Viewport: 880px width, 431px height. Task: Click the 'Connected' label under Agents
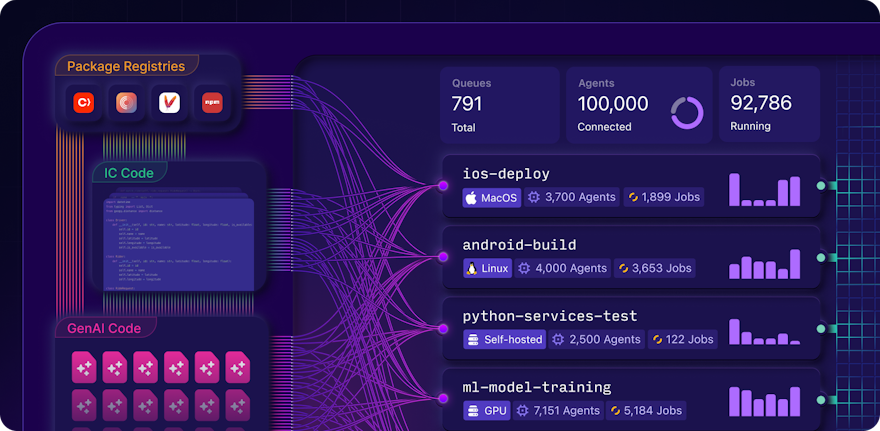[x=604, y=127]
